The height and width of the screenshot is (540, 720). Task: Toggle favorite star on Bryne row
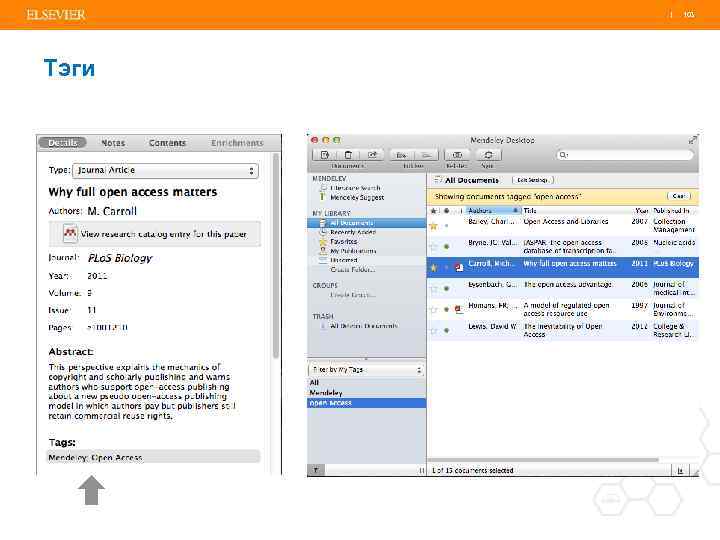tap(433, 247)
